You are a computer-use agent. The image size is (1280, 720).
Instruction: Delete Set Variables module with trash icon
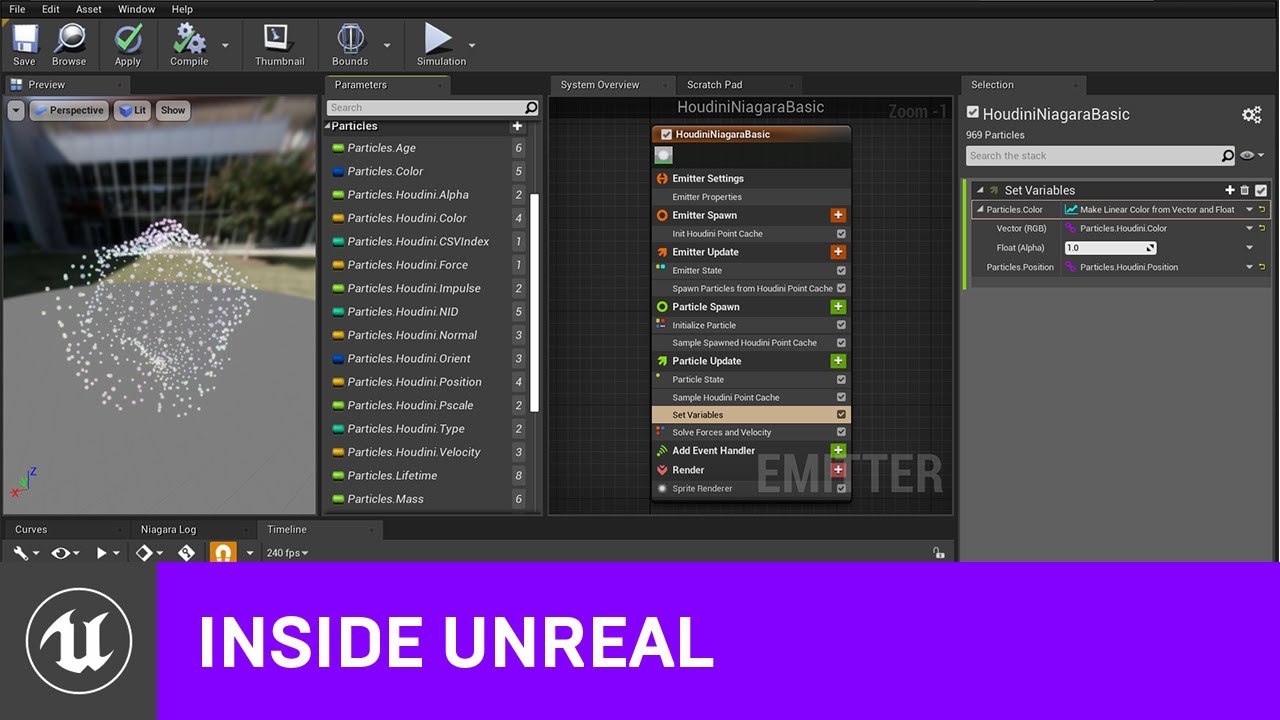coord(1245,190)
